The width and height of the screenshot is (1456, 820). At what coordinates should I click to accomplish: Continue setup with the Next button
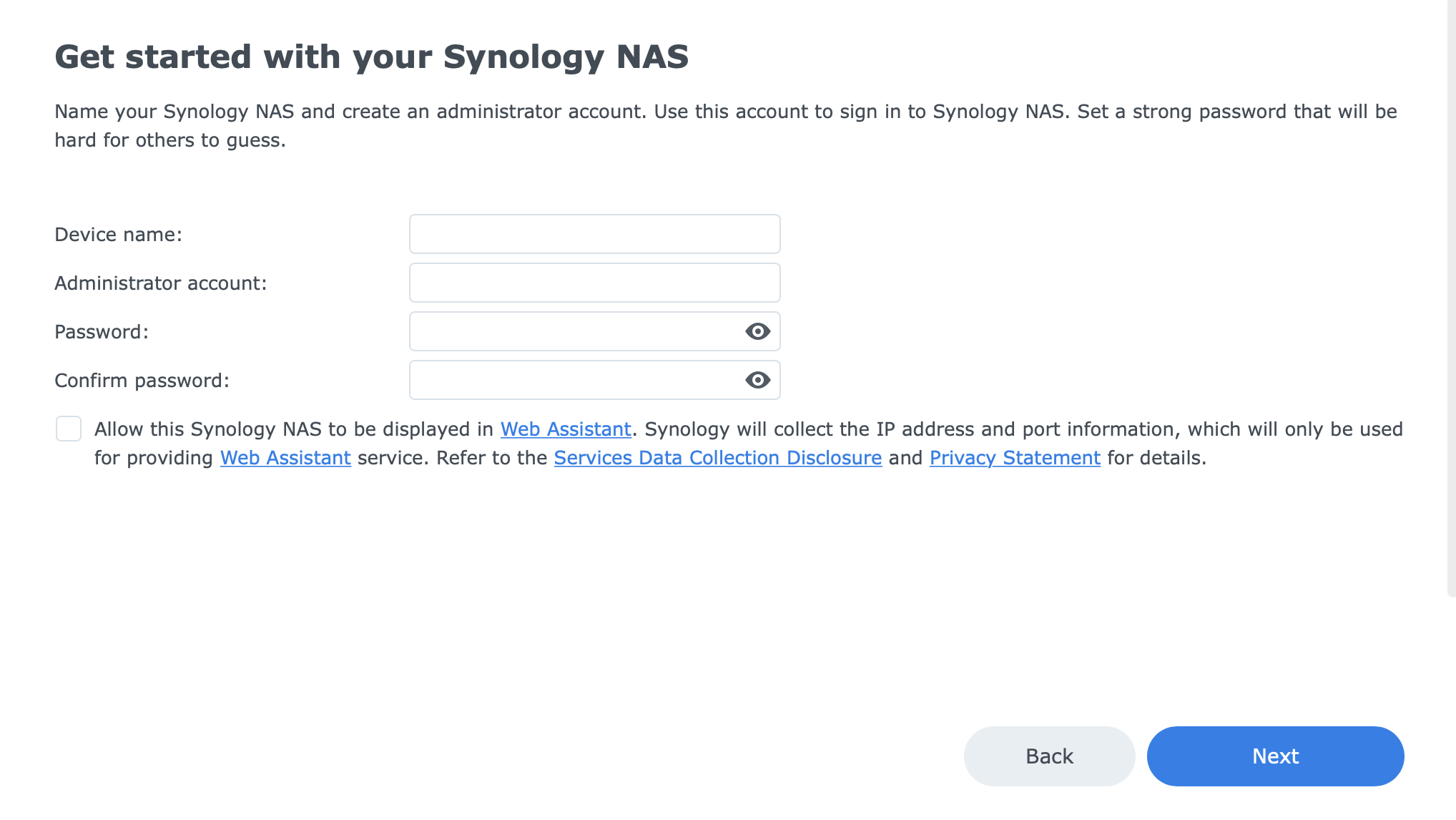(x=1275, y=756)
